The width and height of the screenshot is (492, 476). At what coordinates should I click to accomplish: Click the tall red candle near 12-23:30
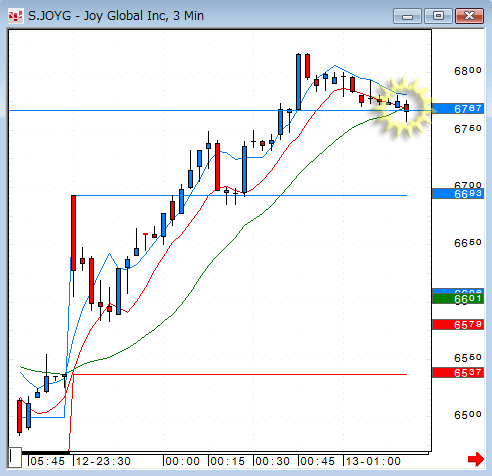pyautogui.click(x=73, y=233)
